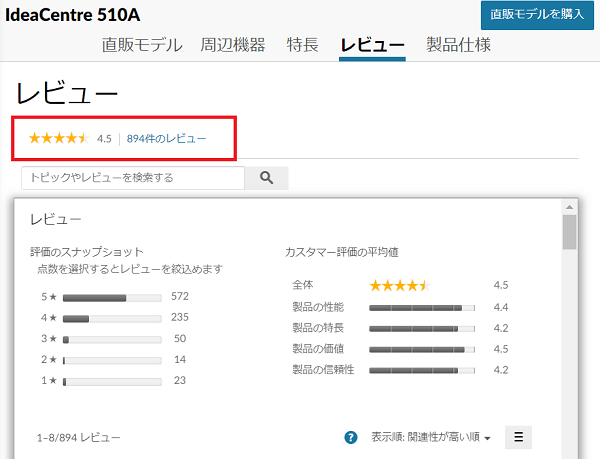Click the 50 three-star count
Viewport: 600px width, 459px height.
coord(180,339)
